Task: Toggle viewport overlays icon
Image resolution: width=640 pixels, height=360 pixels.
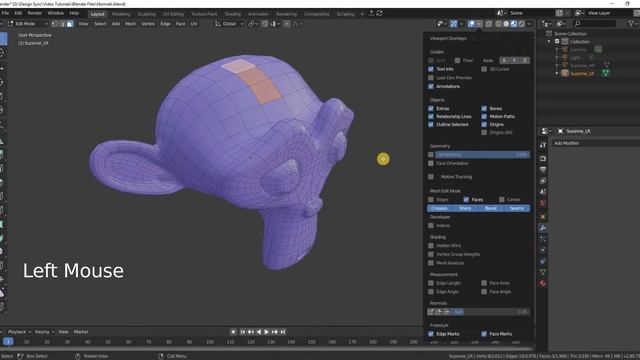Action: coord(471,24)
